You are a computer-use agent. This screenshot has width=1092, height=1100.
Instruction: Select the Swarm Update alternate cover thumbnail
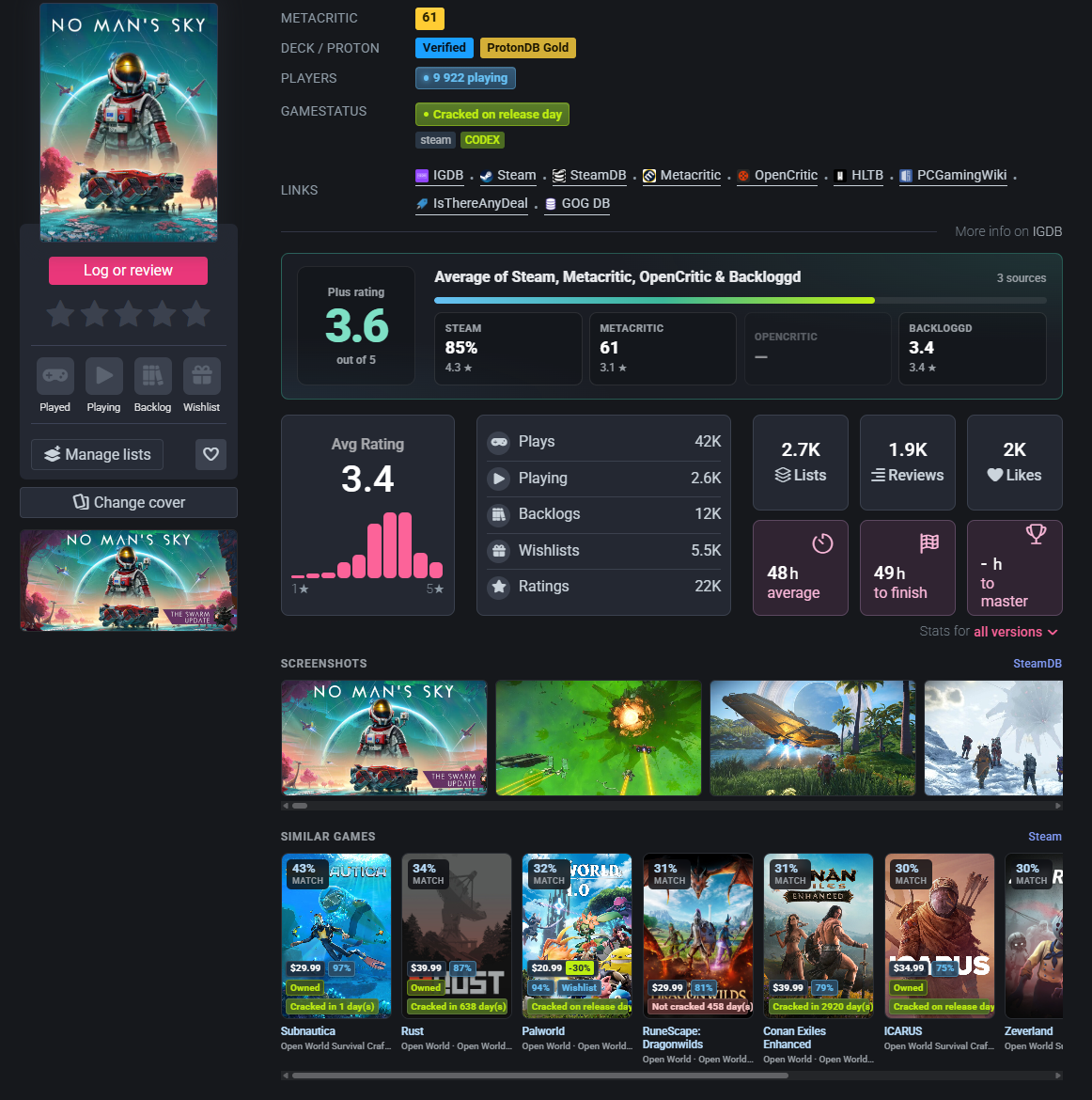tap(129, 580)
